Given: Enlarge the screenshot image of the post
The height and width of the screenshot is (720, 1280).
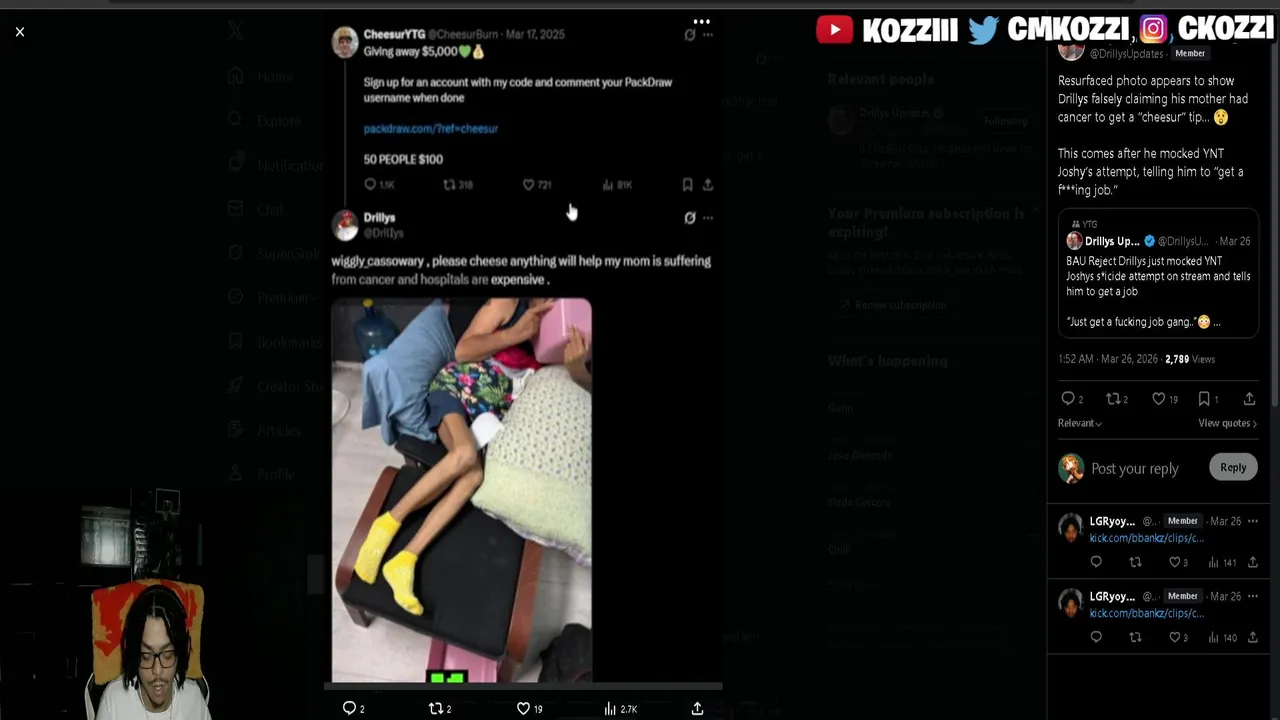Looking at the screenshot, I should (x=461, y=490).
